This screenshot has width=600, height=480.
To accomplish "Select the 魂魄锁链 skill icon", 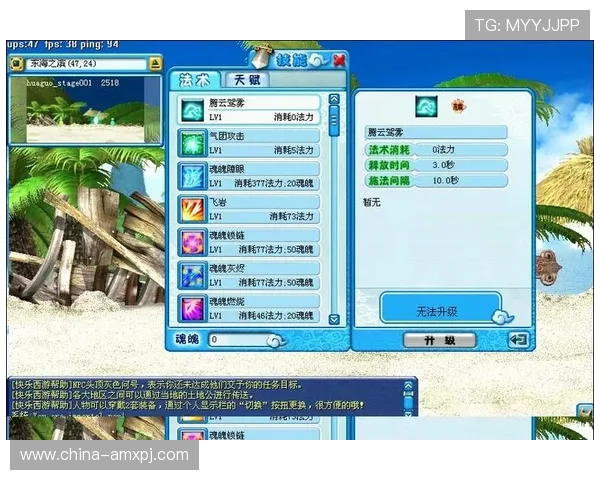I will click(x=192, y=243).
